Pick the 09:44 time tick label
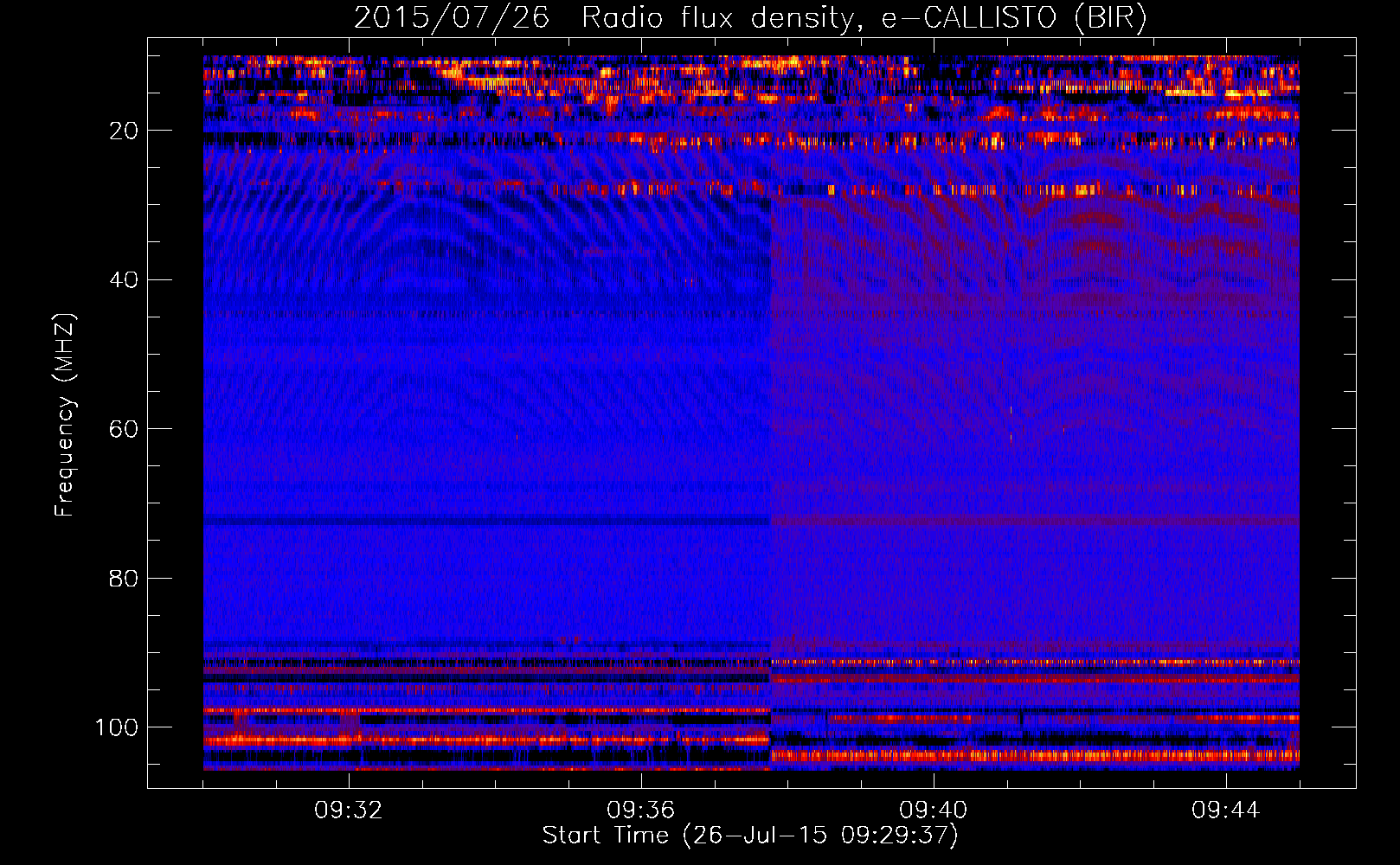The height and width of the screenshot is (865, 1400). click(1225, 811)
